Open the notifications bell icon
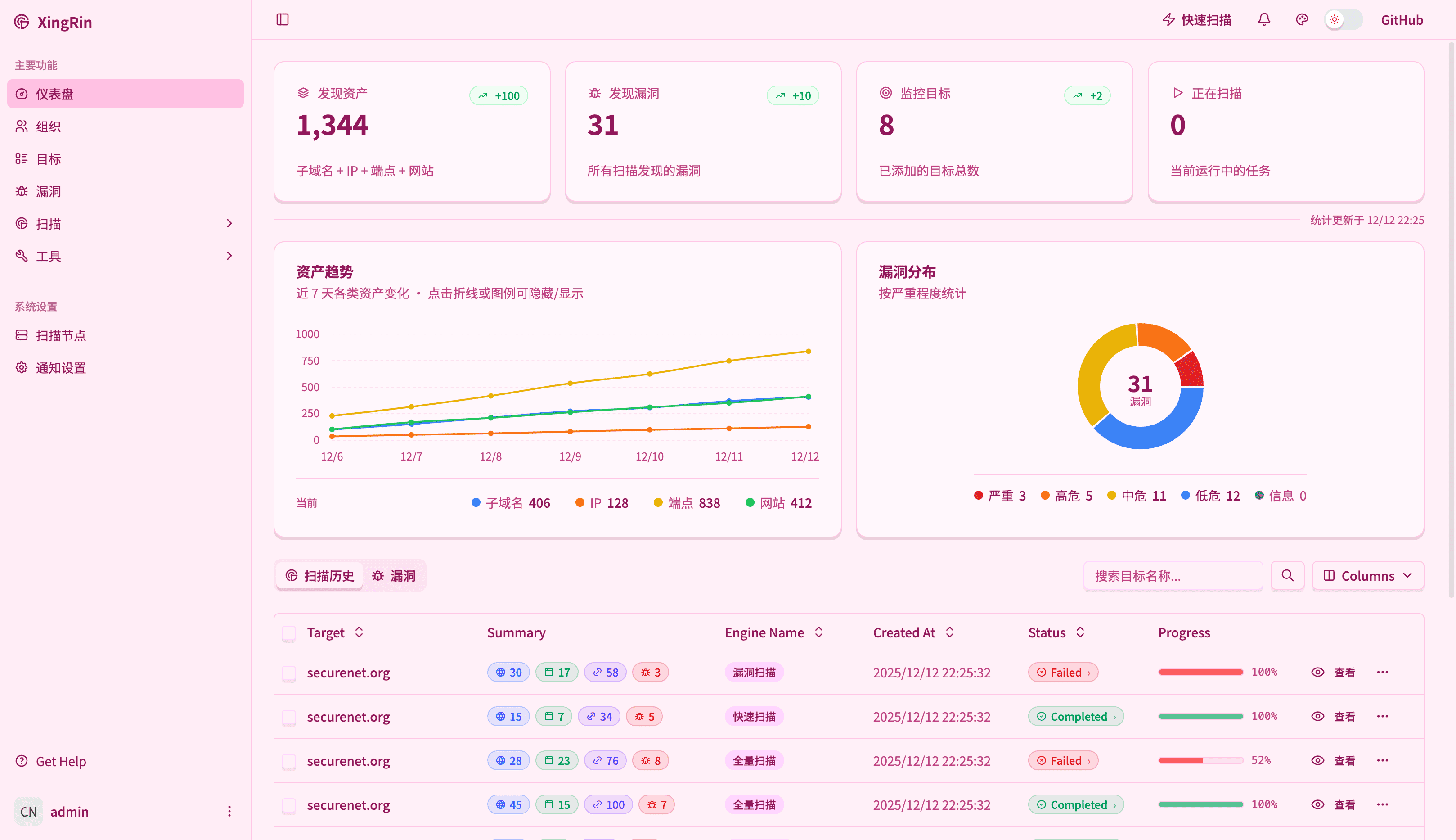 click(x=1264, y=20)
